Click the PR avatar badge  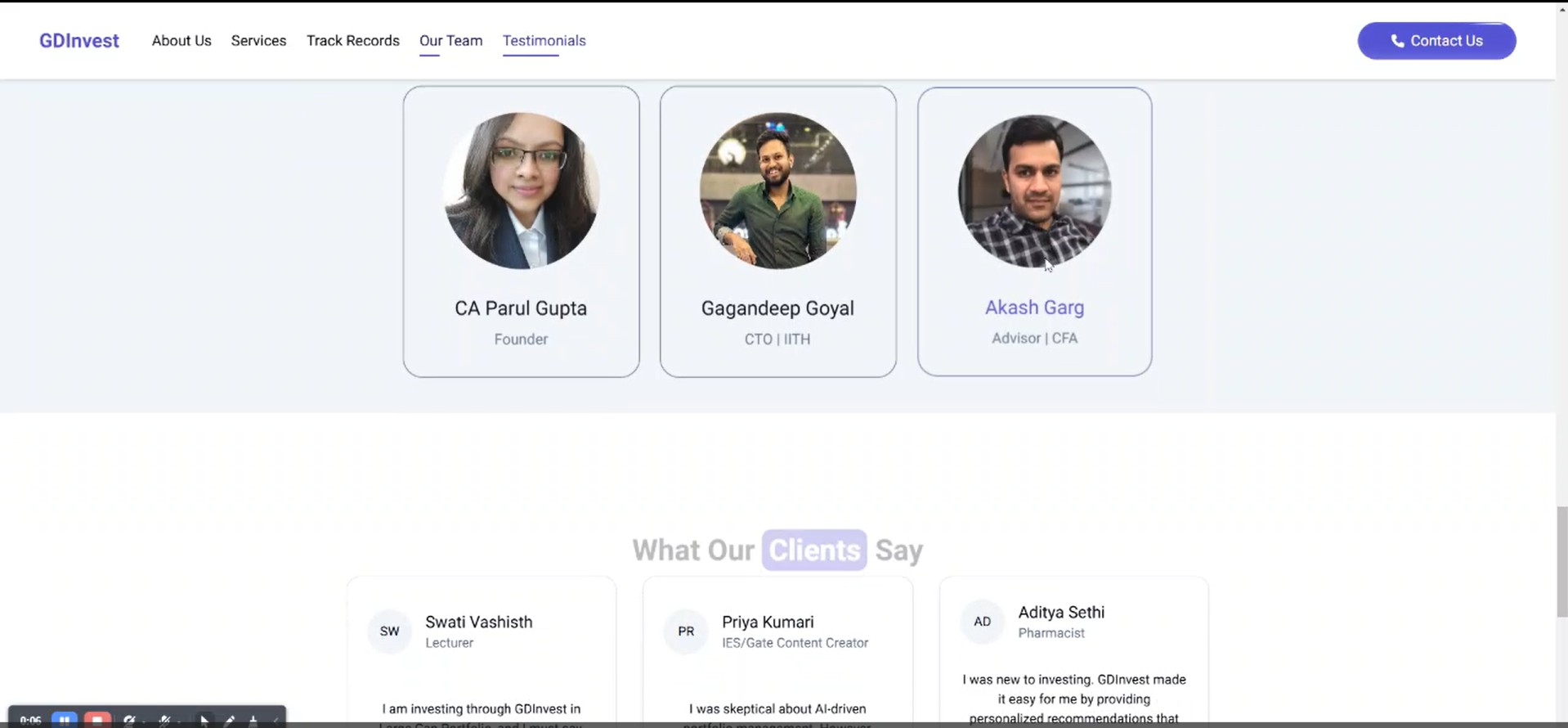coord(686,631)
